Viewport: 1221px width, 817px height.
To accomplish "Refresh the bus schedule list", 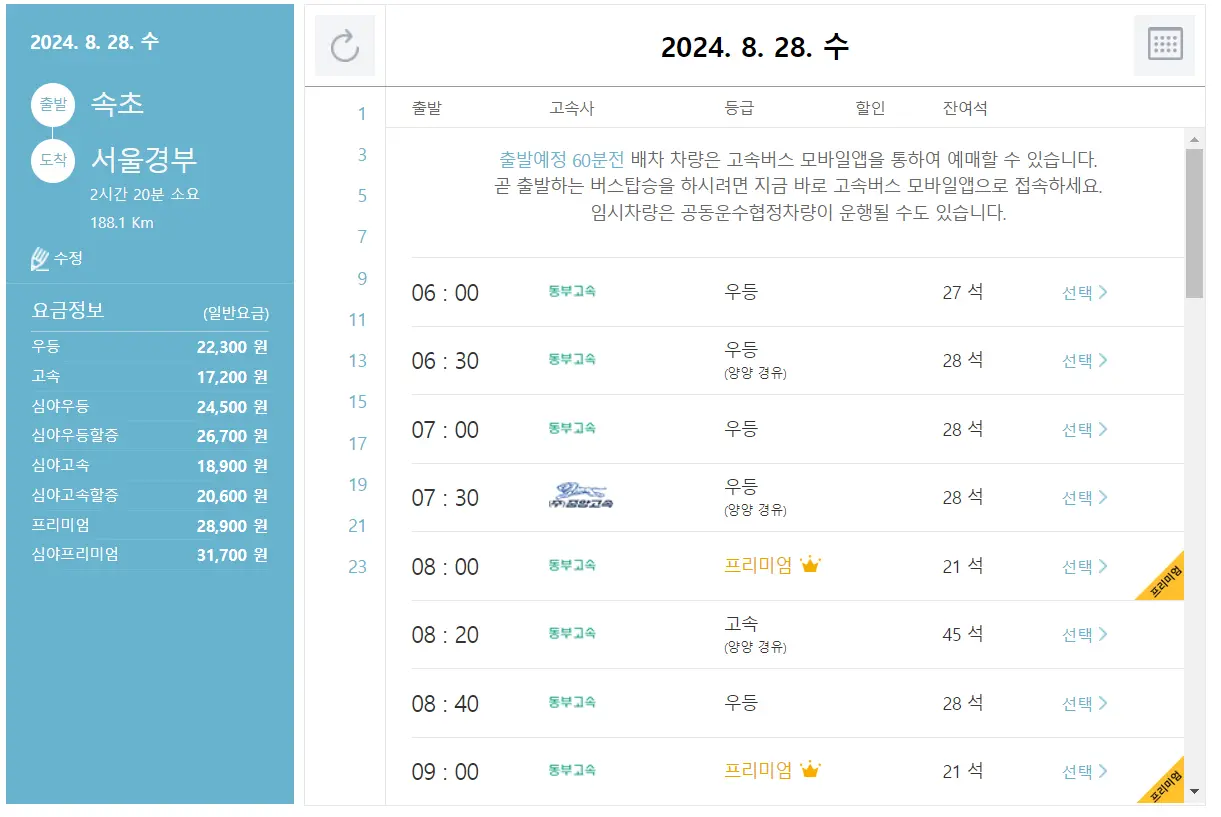I will coord(345,47).
